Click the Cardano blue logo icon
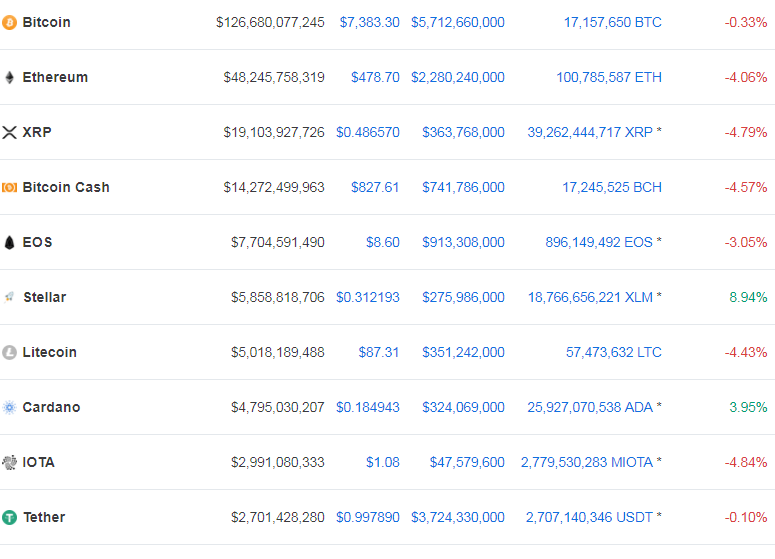This screenshot has height=559, width=775. click(x=9, y=407)
